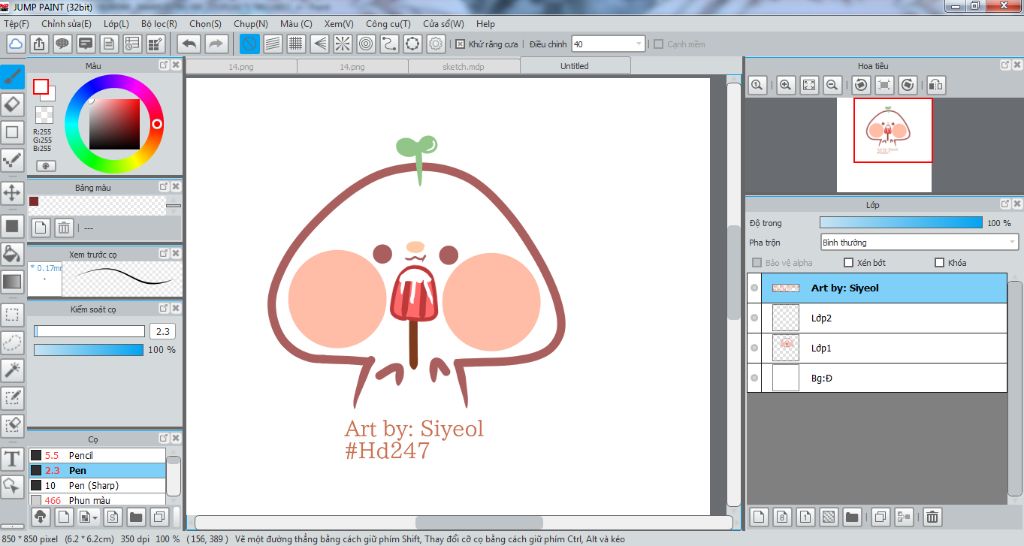
Task: Rotate canvas right in navigator
Action: [908, 85]
